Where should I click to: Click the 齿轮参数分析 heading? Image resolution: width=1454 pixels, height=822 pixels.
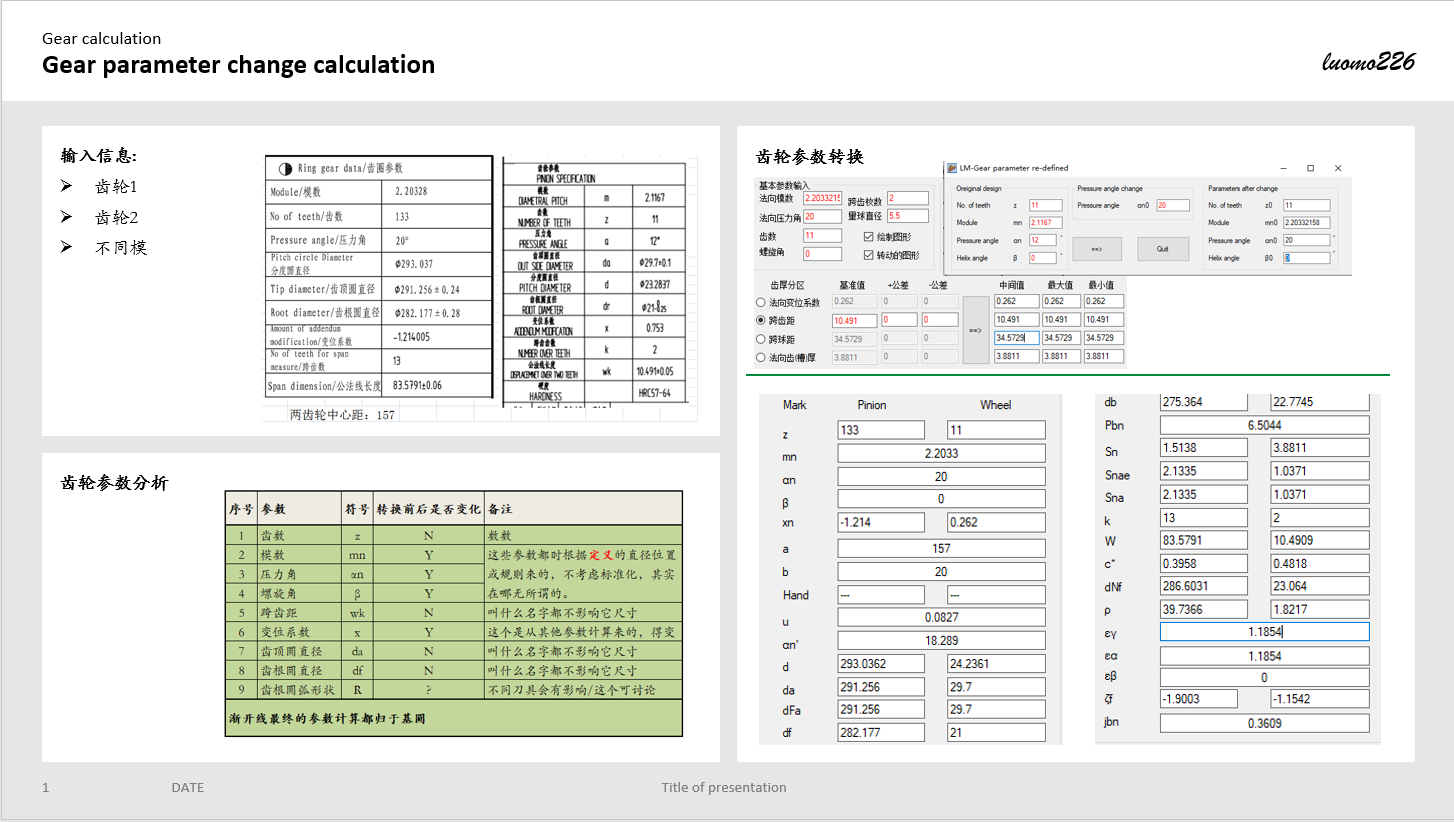[x=115, y=483]
